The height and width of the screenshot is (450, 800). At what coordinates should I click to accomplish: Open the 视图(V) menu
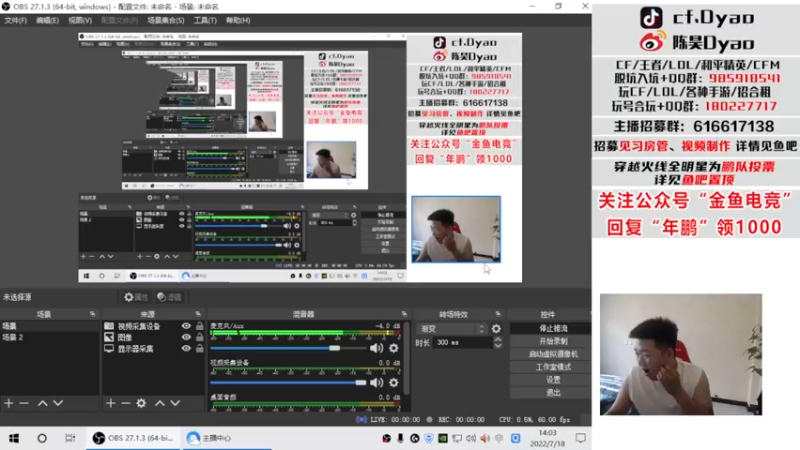(80, 20)
